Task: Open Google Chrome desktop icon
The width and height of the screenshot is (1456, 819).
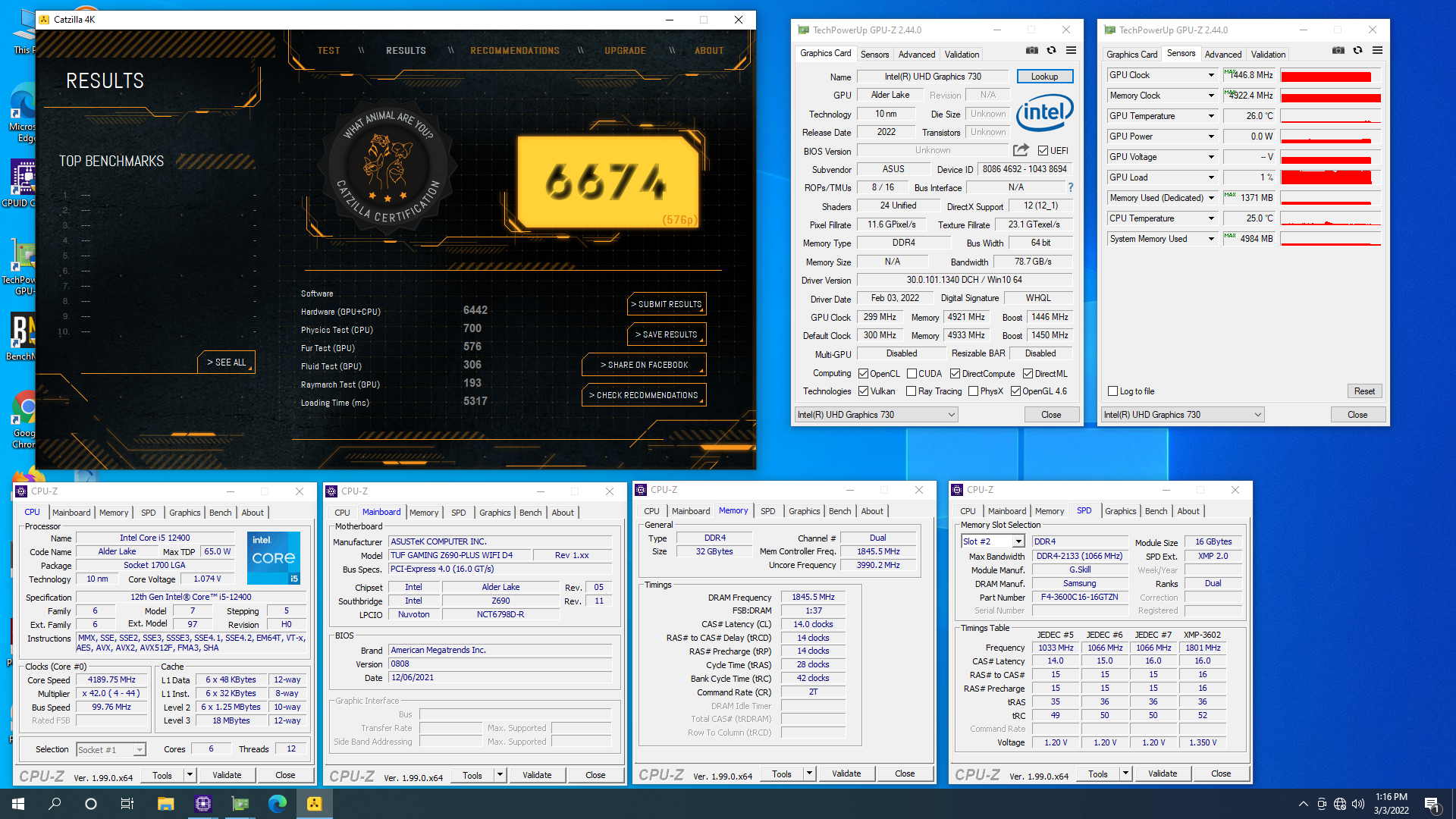Action: point(24,420)
